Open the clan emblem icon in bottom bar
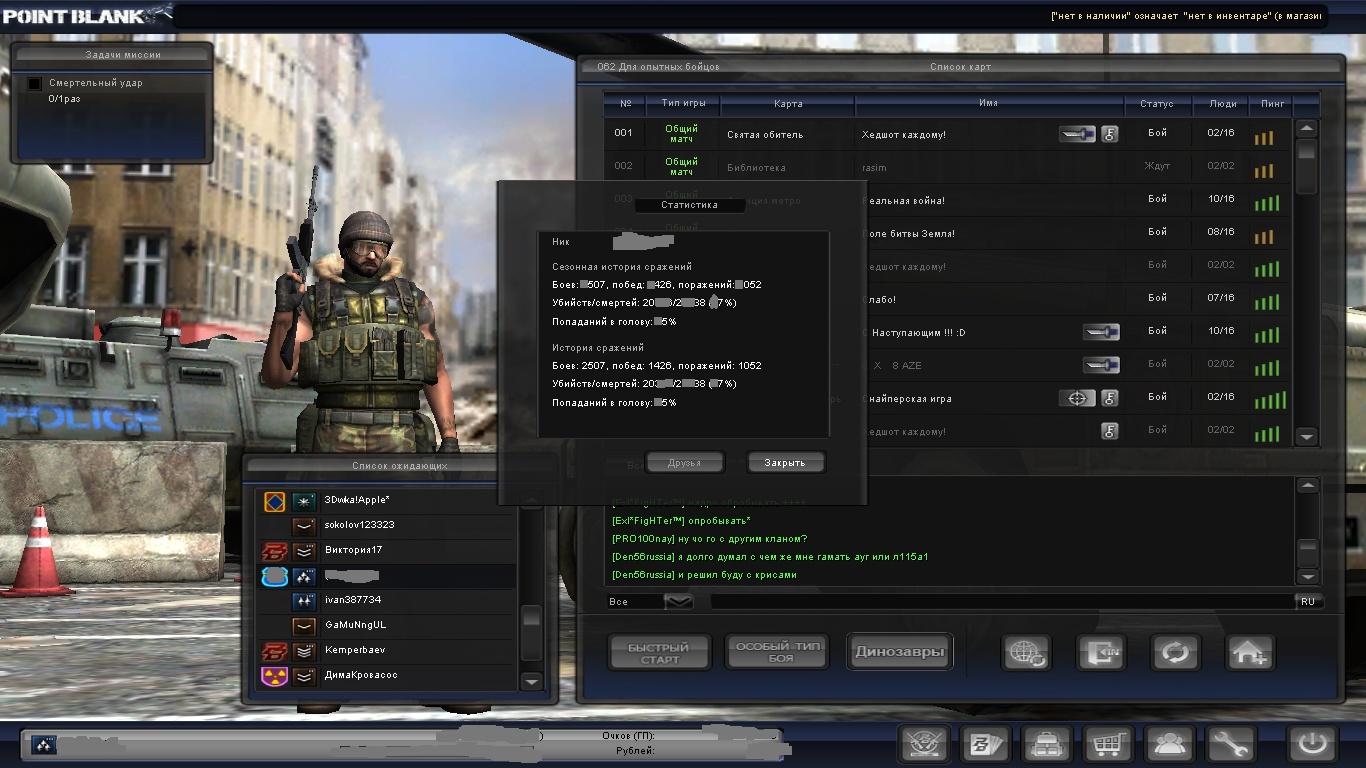The width and height of the screenshot is (1366, 768). [924, 744]
